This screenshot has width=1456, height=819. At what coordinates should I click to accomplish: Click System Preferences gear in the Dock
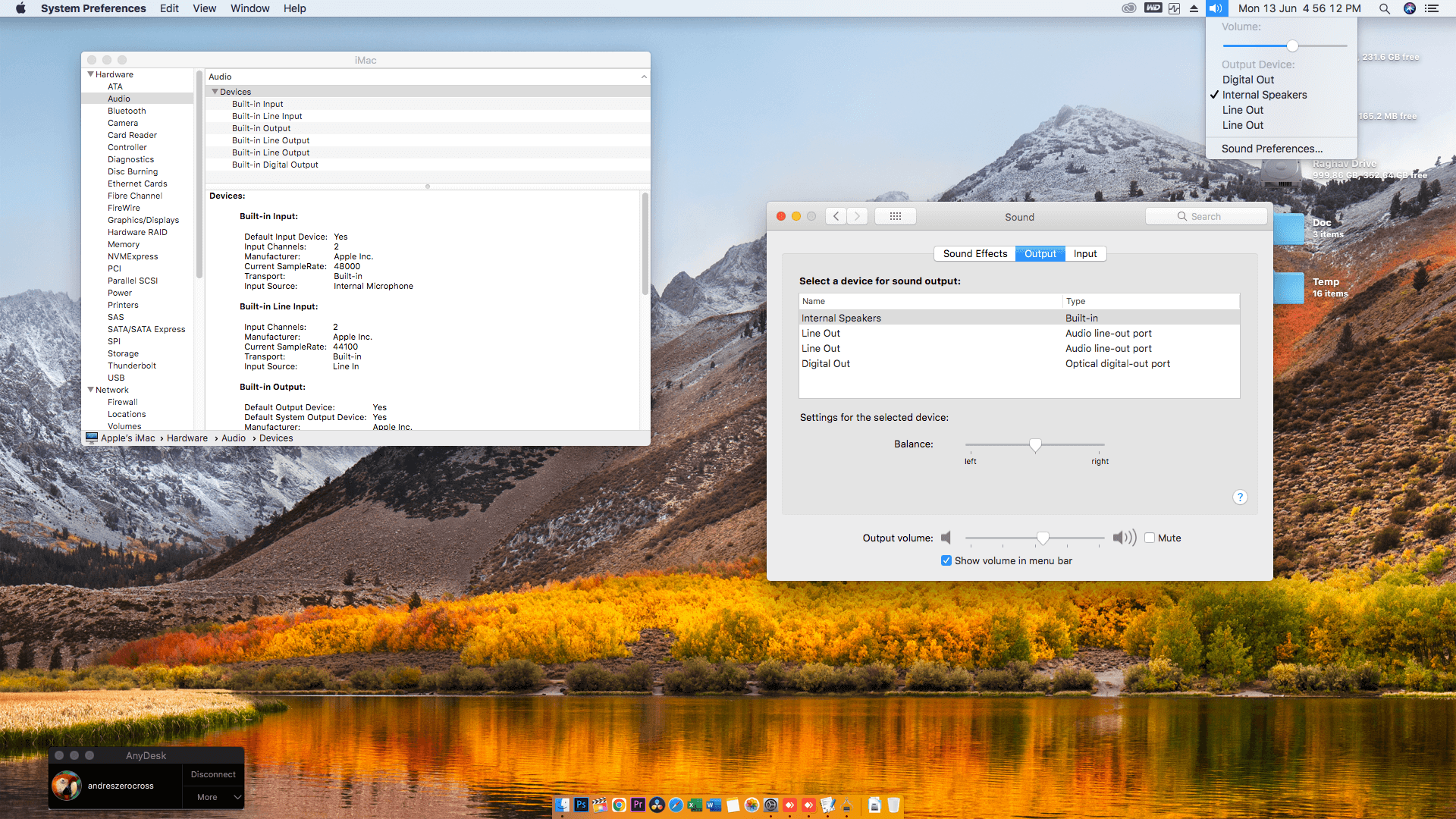click(x=770, y=805)
